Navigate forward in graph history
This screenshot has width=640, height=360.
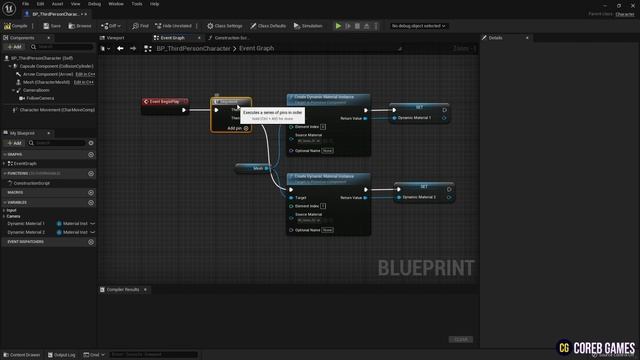(133, 49)
